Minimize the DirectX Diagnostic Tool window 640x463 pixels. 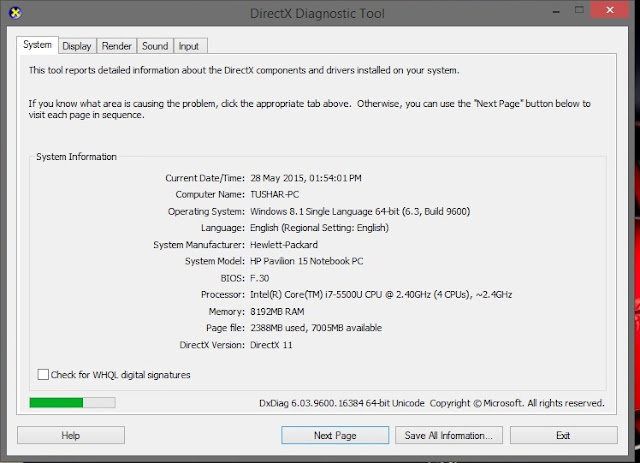point(556,11)
